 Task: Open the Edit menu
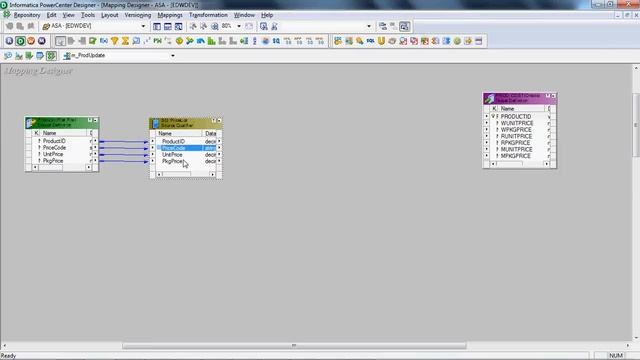click(51, 15)
